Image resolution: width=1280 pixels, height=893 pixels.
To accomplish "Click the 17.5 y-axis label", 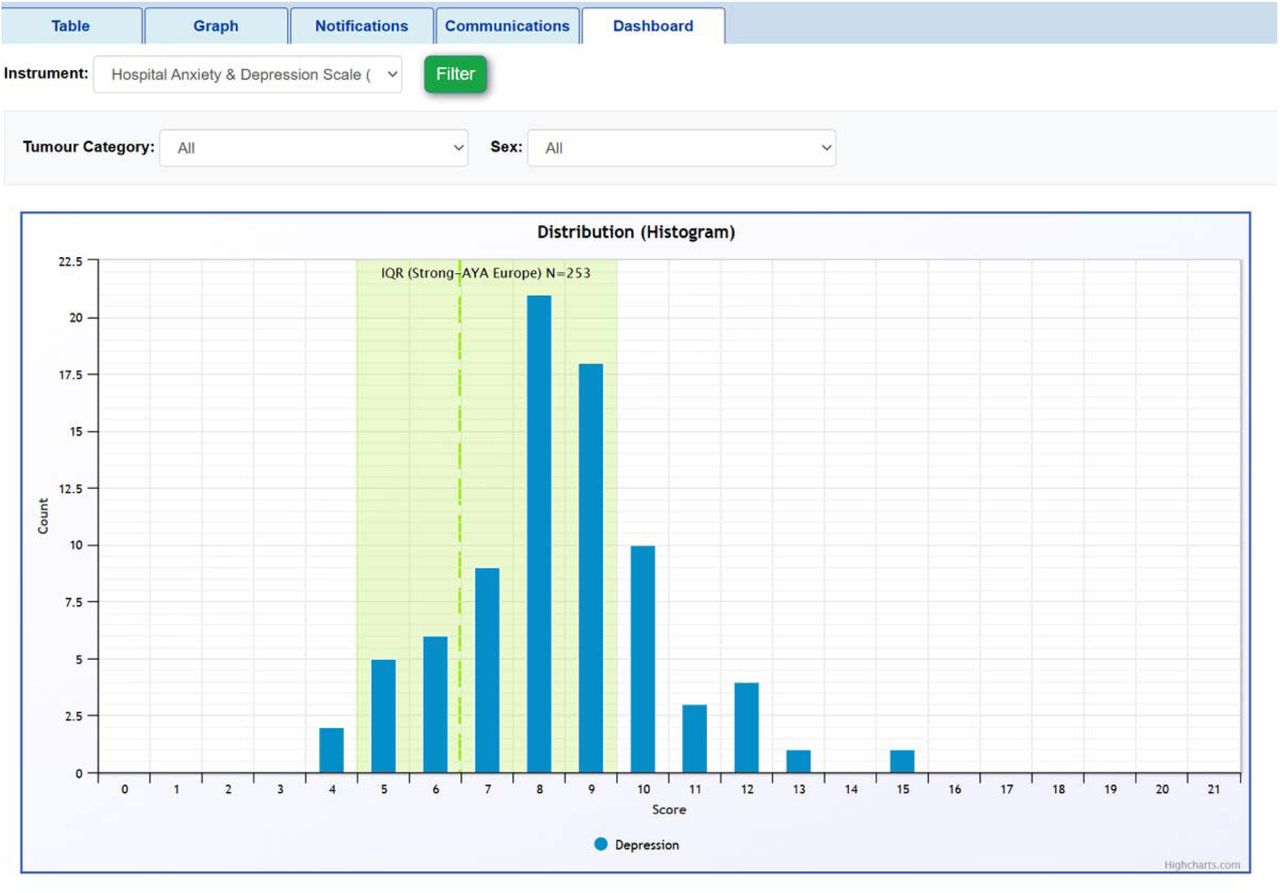I will coord(69,375).
